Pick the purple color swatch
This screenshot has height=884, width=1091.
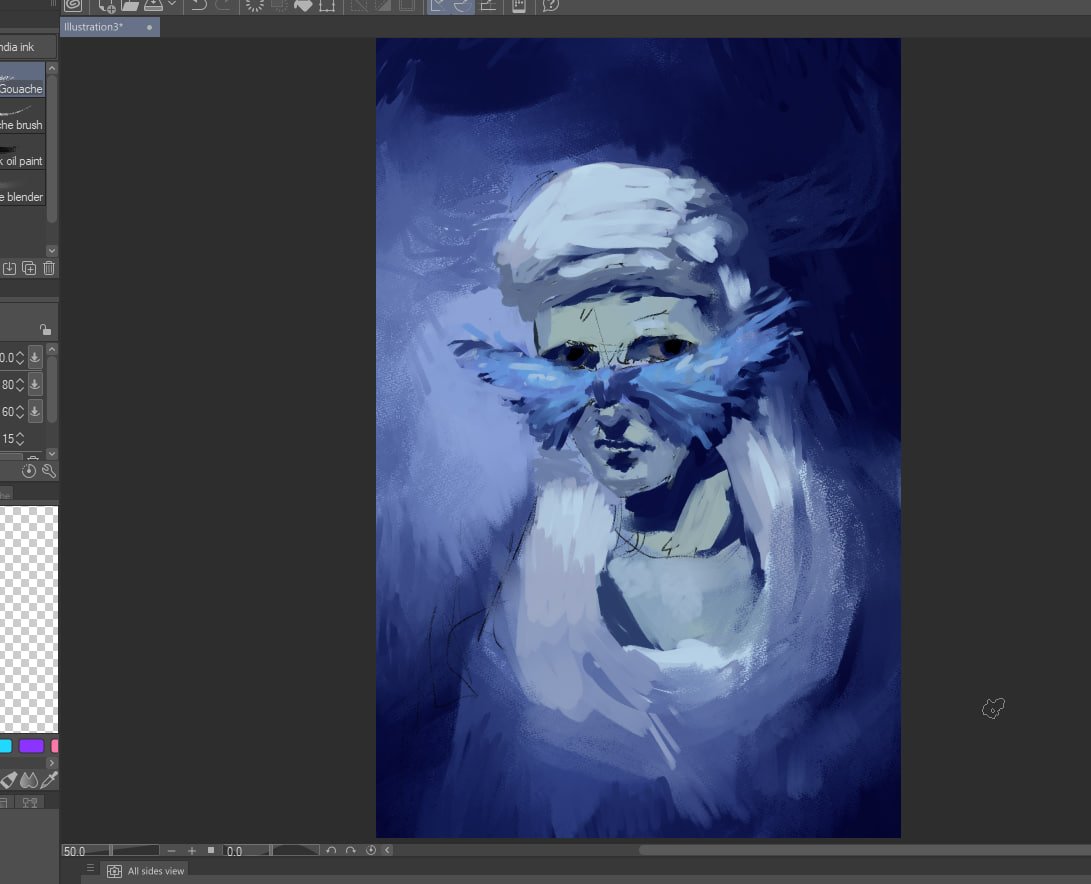(31, 746)
